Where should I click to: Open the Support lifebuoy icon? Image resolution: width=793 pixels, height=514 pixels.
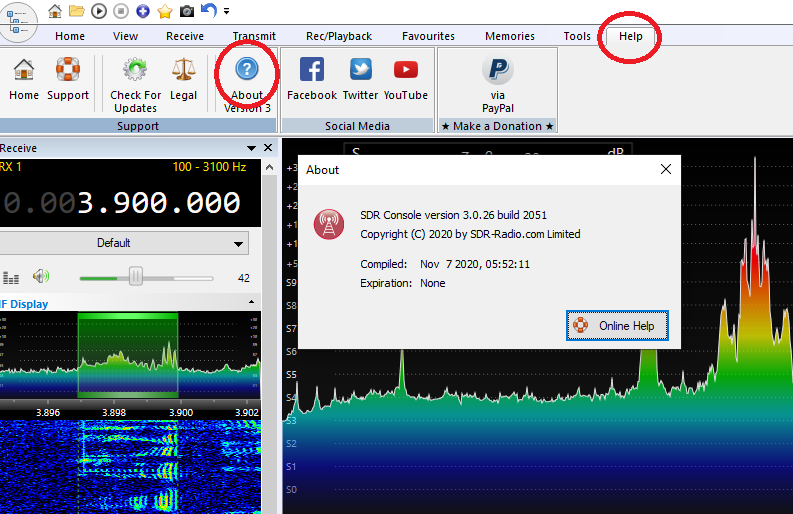coord(68,70)
